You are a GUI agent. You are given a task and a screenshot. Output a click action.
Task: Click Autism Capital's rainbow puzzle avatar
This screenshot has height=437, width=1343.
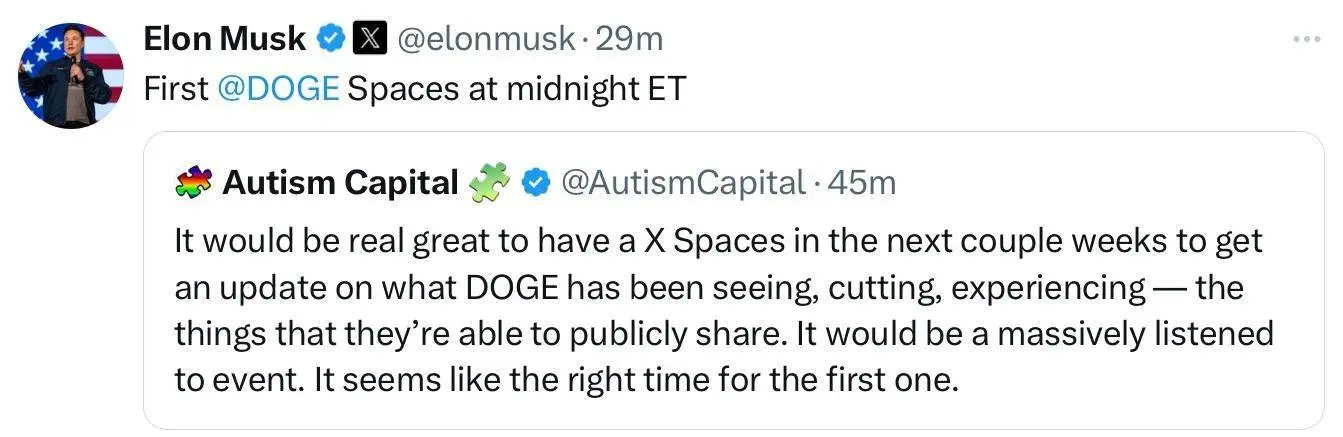click(x=193, y=183)
